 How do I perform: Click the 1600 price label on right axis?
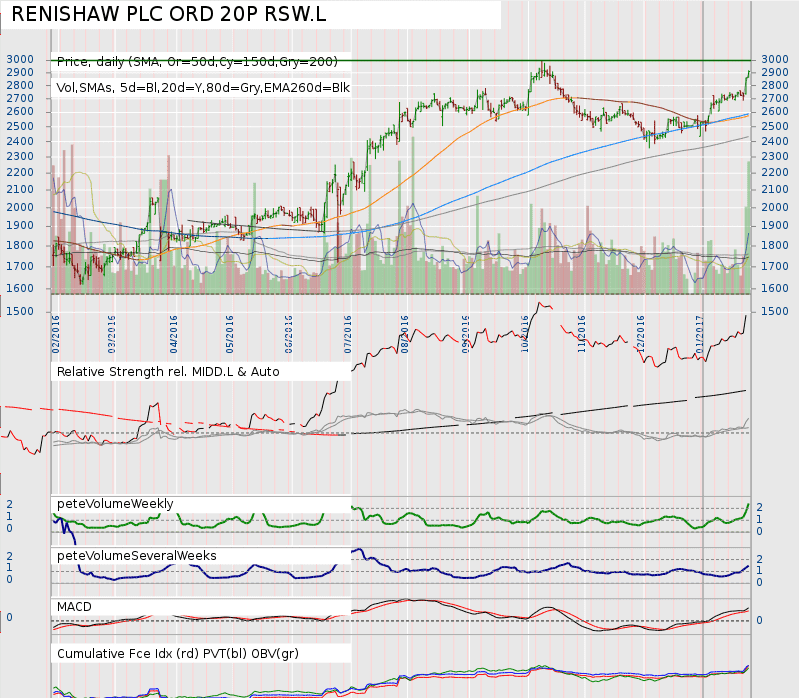point(775,288)
